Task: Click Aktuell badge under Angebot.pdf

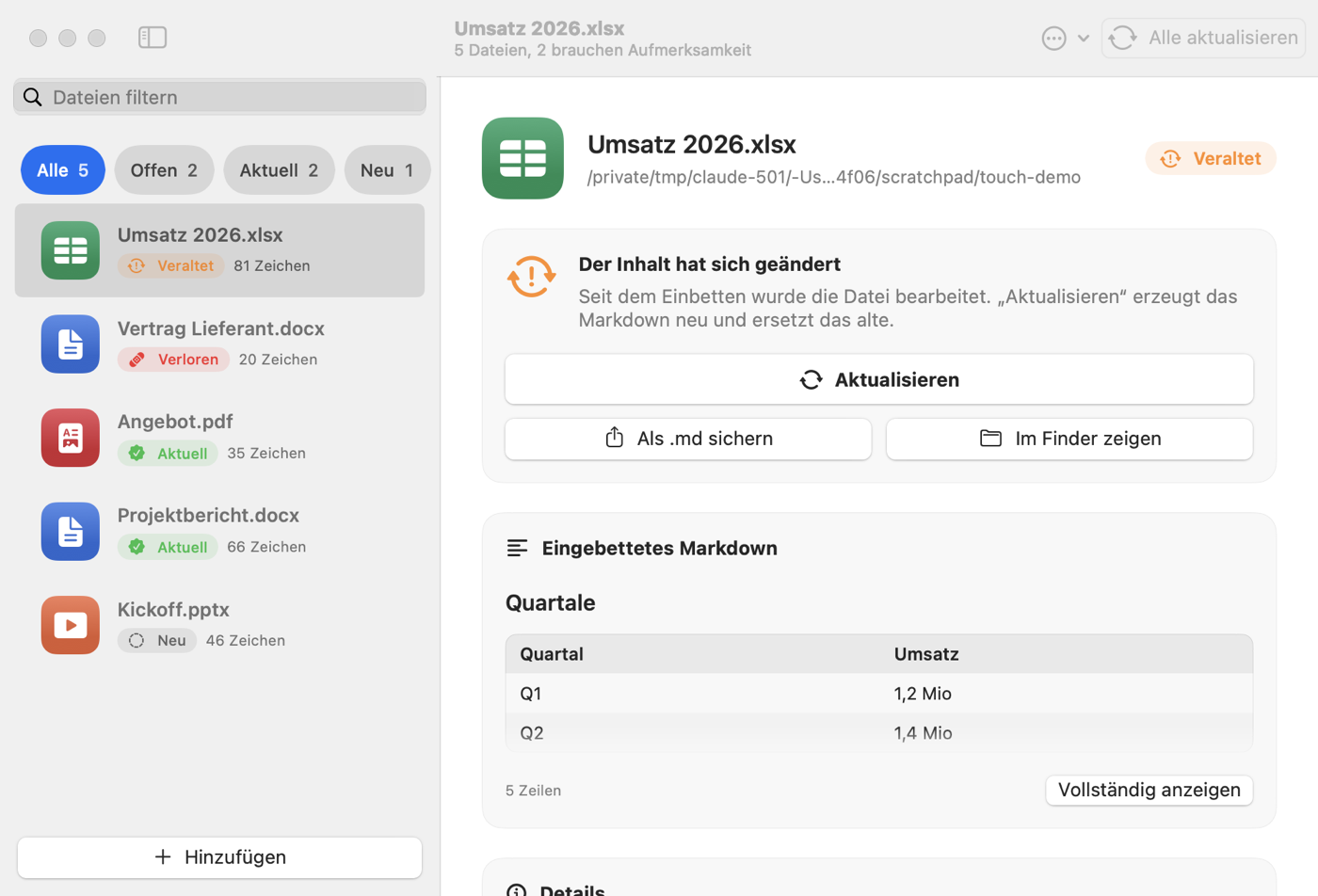Action: pyautogui.click(x=168, y=454)
